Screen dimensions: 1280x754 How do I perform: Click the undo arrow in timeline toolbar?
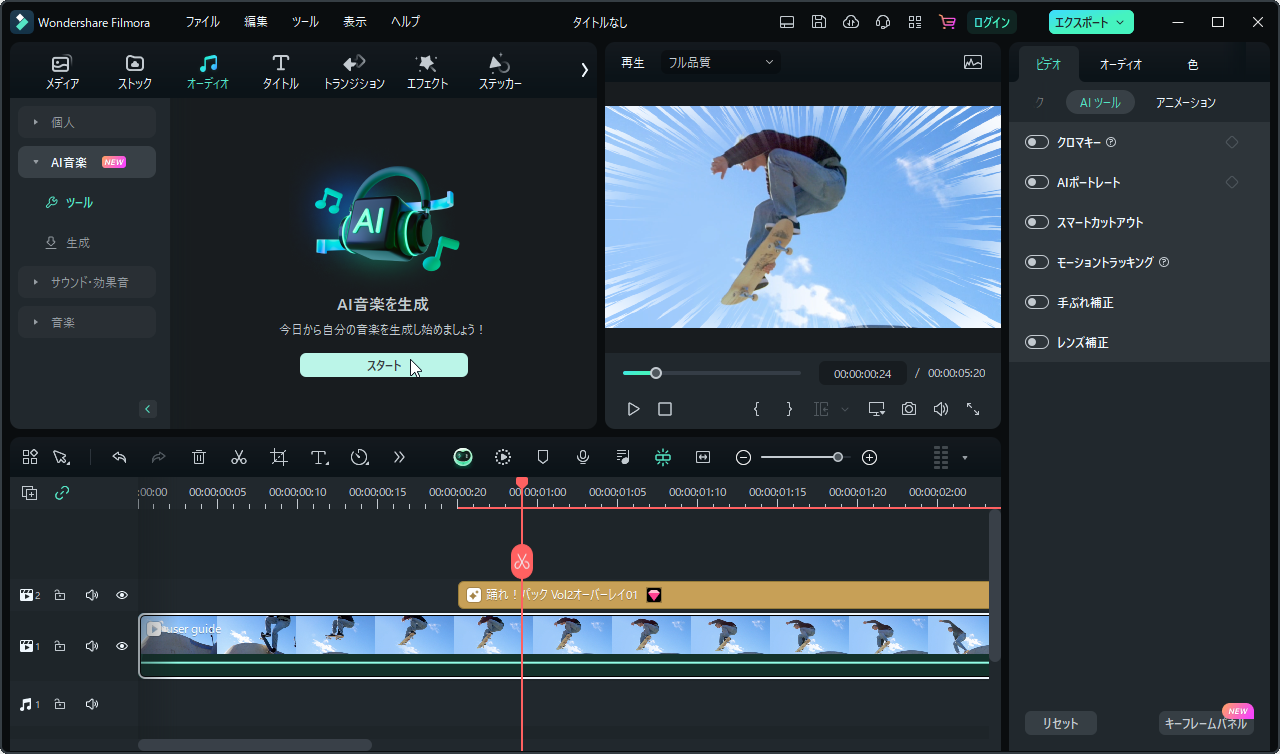click(x=119, y=457)
